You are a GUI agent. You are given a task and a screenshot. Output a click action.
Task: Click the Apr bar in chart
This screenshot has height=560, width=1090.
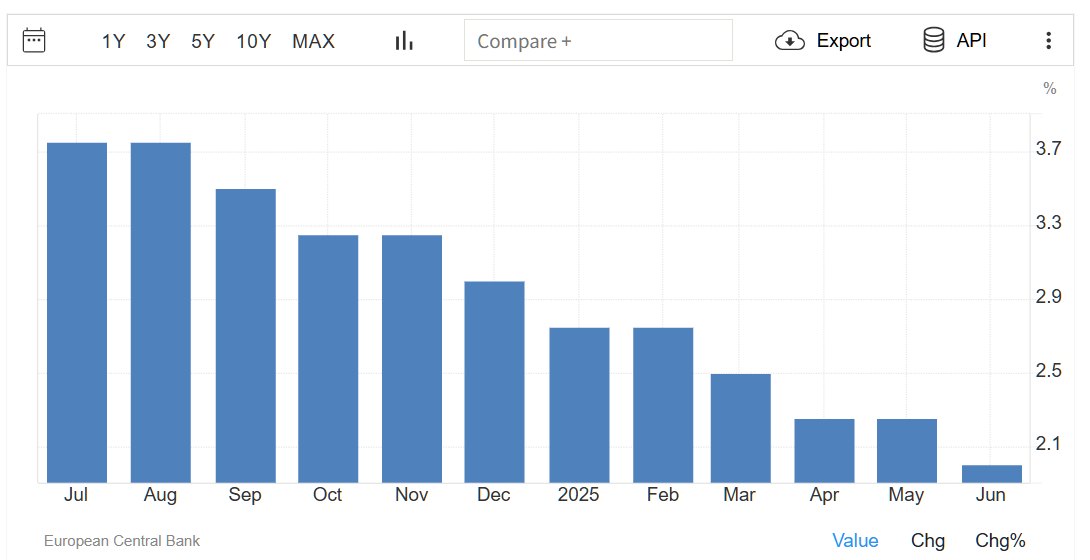pyautogui.click(x=824, y=451)
